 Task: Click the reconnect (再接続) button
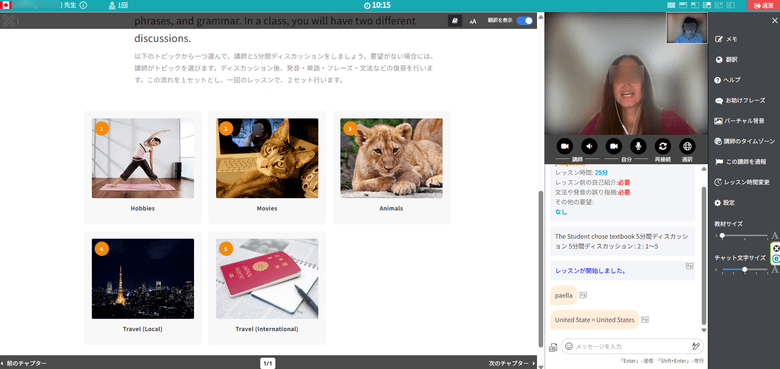point(663,146)
